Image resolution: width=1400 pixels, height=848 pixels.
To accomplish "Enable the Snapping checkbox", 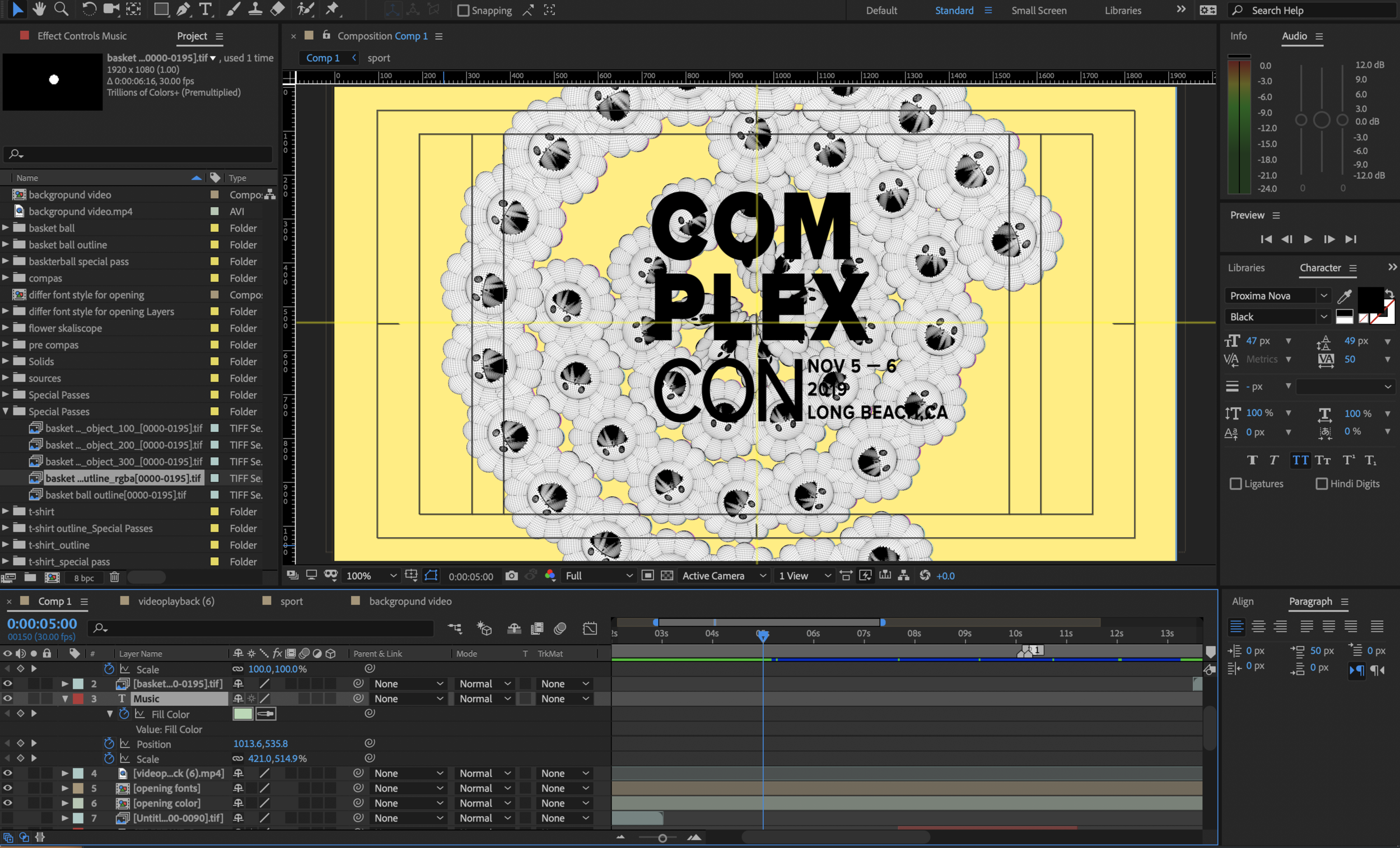I will click(x=463, y=10).
